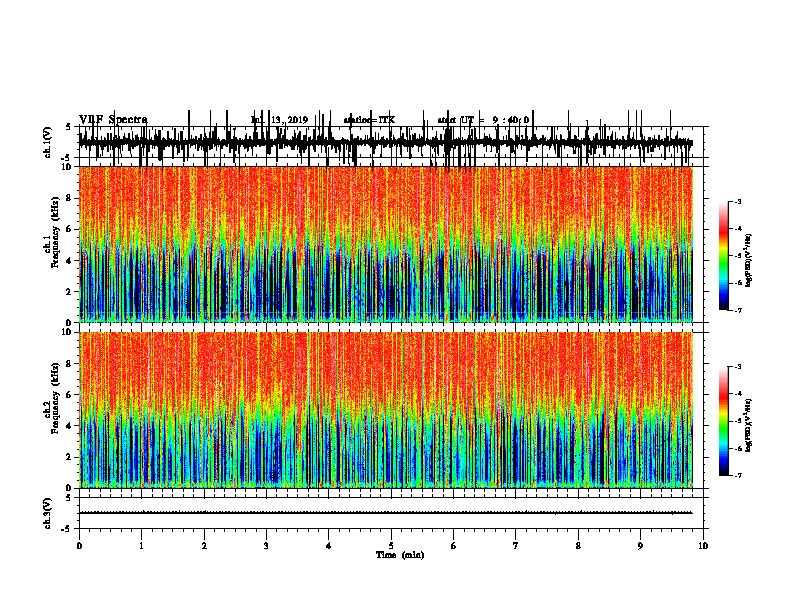
Task: Click the "Time (min)" axis label
Action: pos(400,555)
